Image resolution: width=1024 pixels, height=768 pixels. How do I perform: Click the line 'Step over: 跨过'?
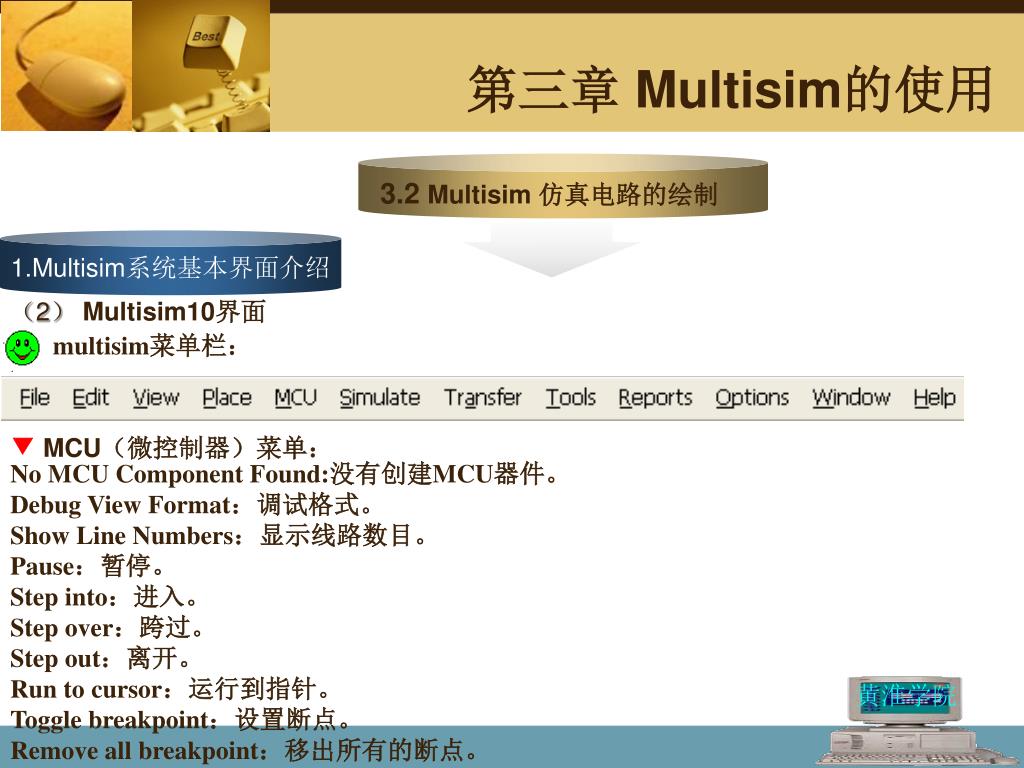(107, 628)
